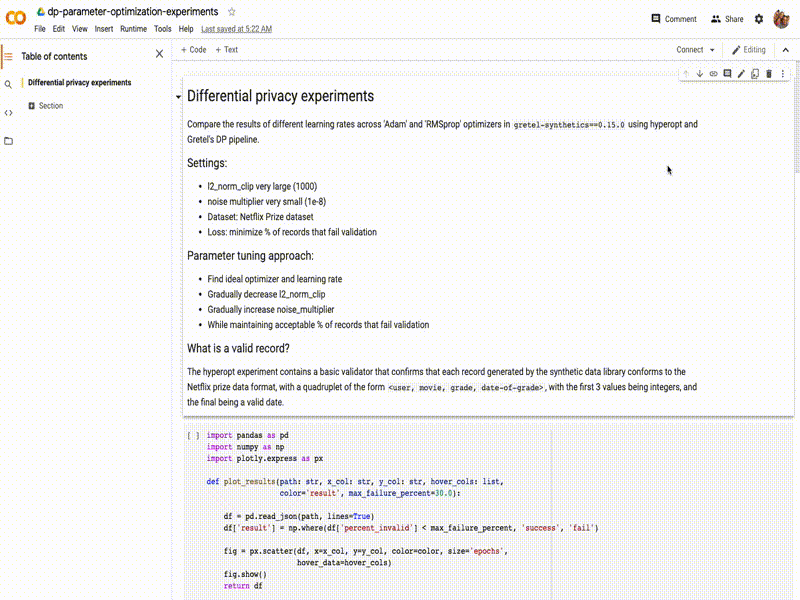Viewport: 800px width, 600px height.
Task: Click the gretel-synthetics==0.15.0 code text
Action: [x=568, y=124]
